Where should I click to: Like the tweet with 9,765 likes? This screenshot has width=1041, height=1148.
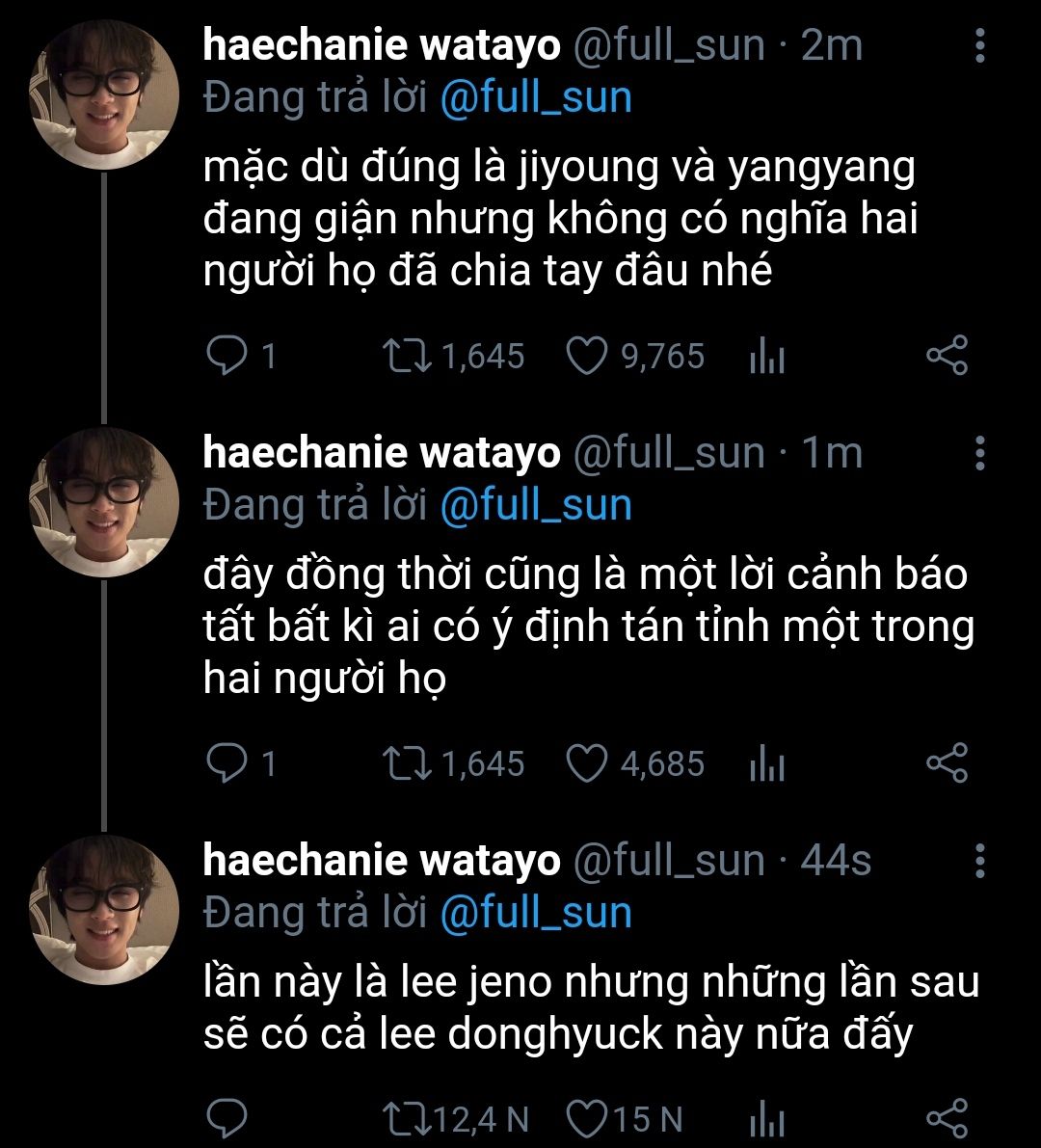coord(583,356)
